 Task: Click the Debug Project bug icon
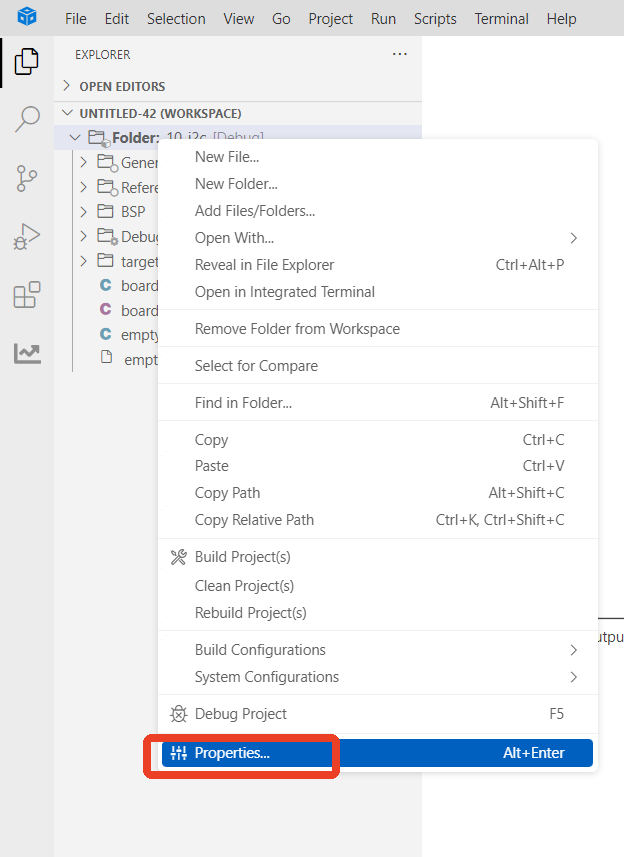click(x=179, y=714)
